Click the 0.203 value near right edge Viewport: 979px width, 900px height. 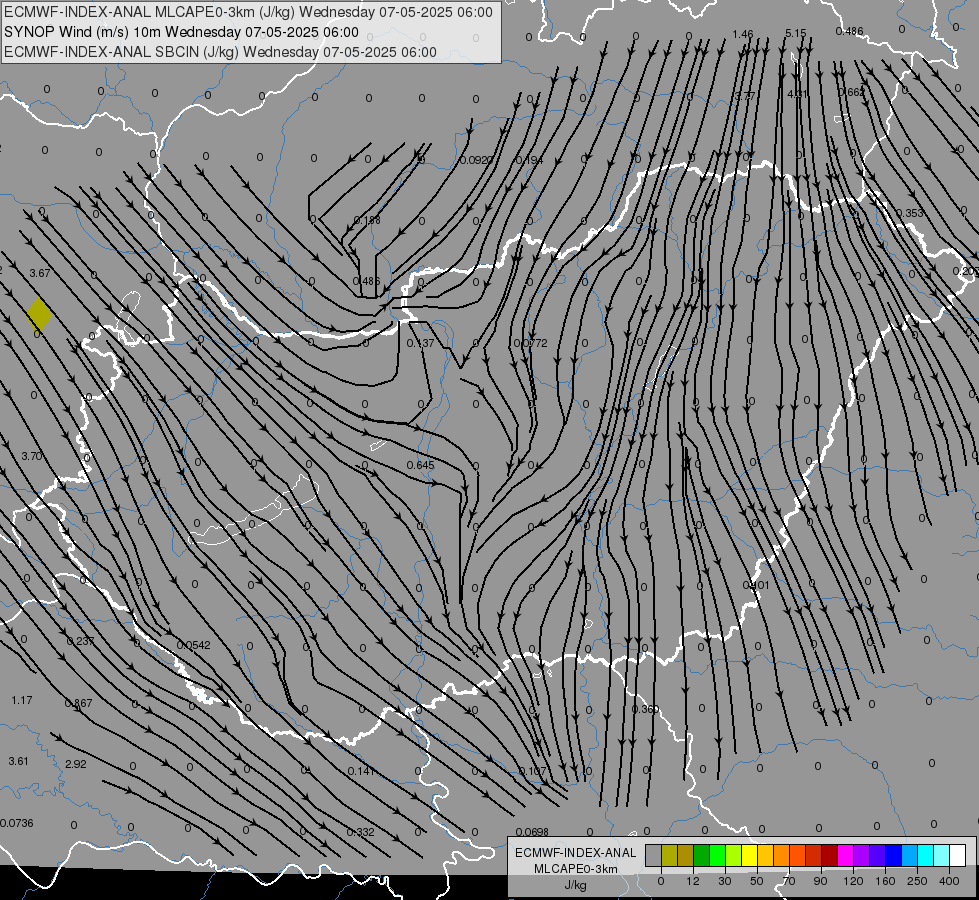(x=965, y=271)
